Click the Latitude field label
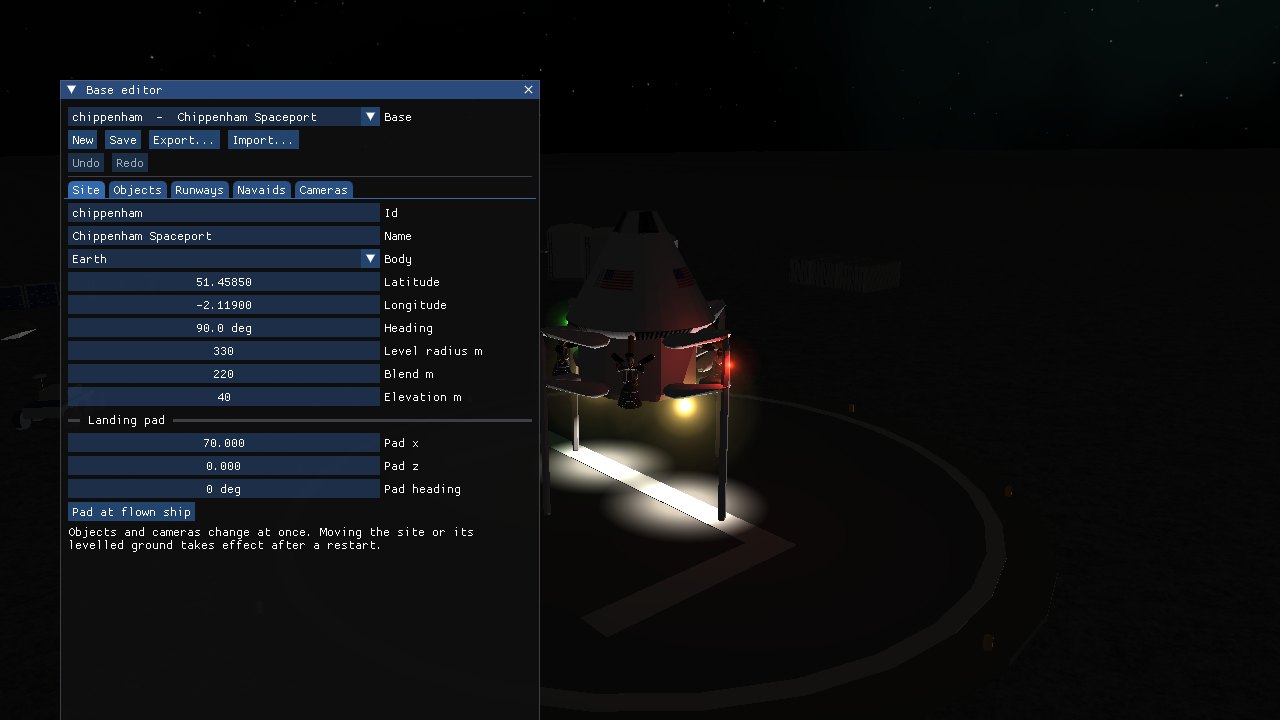This screenshot has height=720, width=1280. 412,282
